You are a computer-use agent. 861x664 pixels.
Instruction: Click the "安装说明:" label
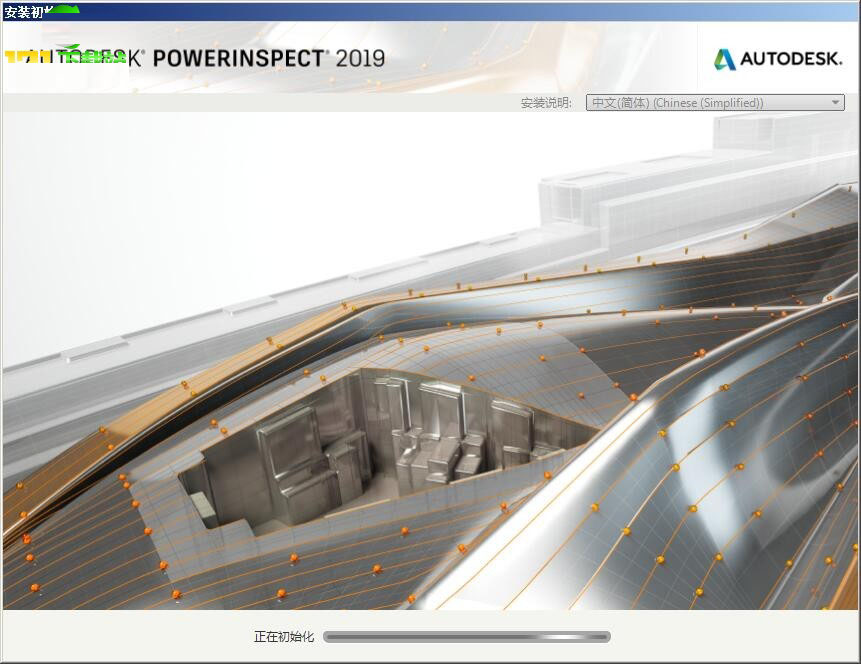546,103
